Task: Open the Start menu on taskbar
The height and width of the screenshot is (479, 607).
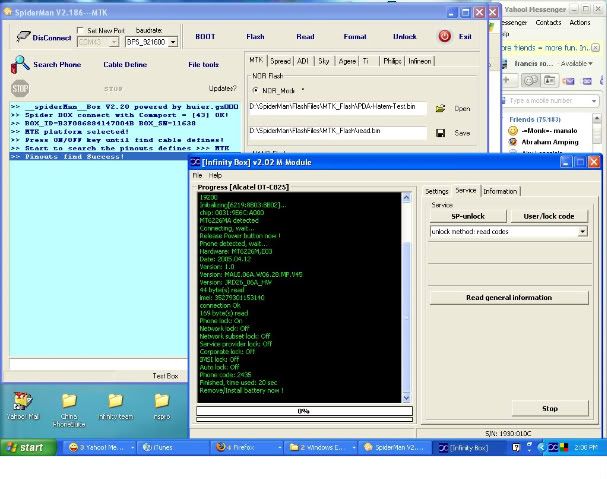Action: (28, 447)
